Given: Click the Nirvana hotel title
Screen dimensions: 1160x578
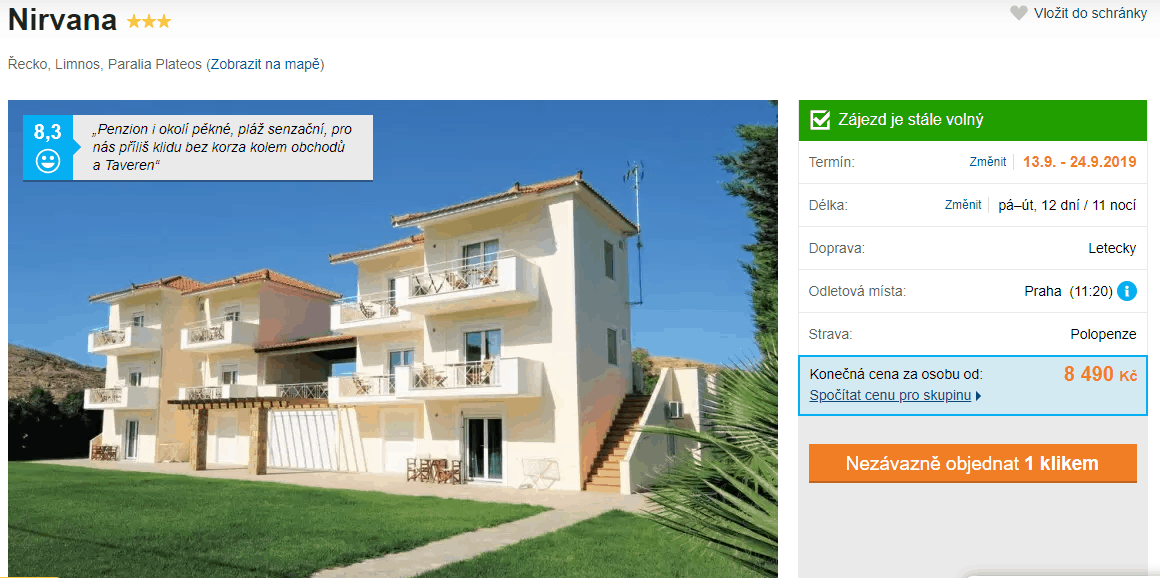Looking at the screenshot, I should coord(62,21).
